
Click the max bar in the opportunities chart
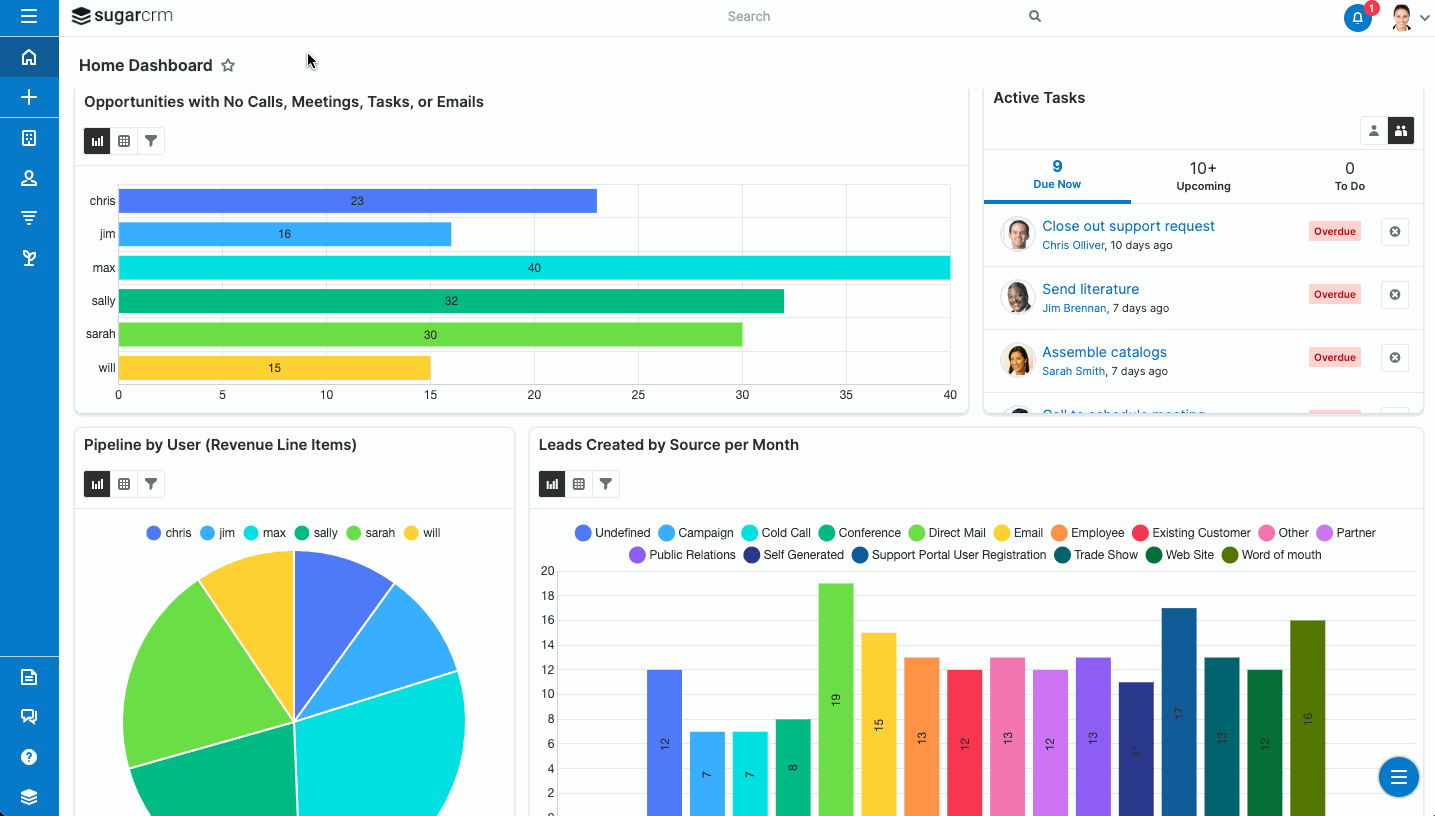point(534,268)
